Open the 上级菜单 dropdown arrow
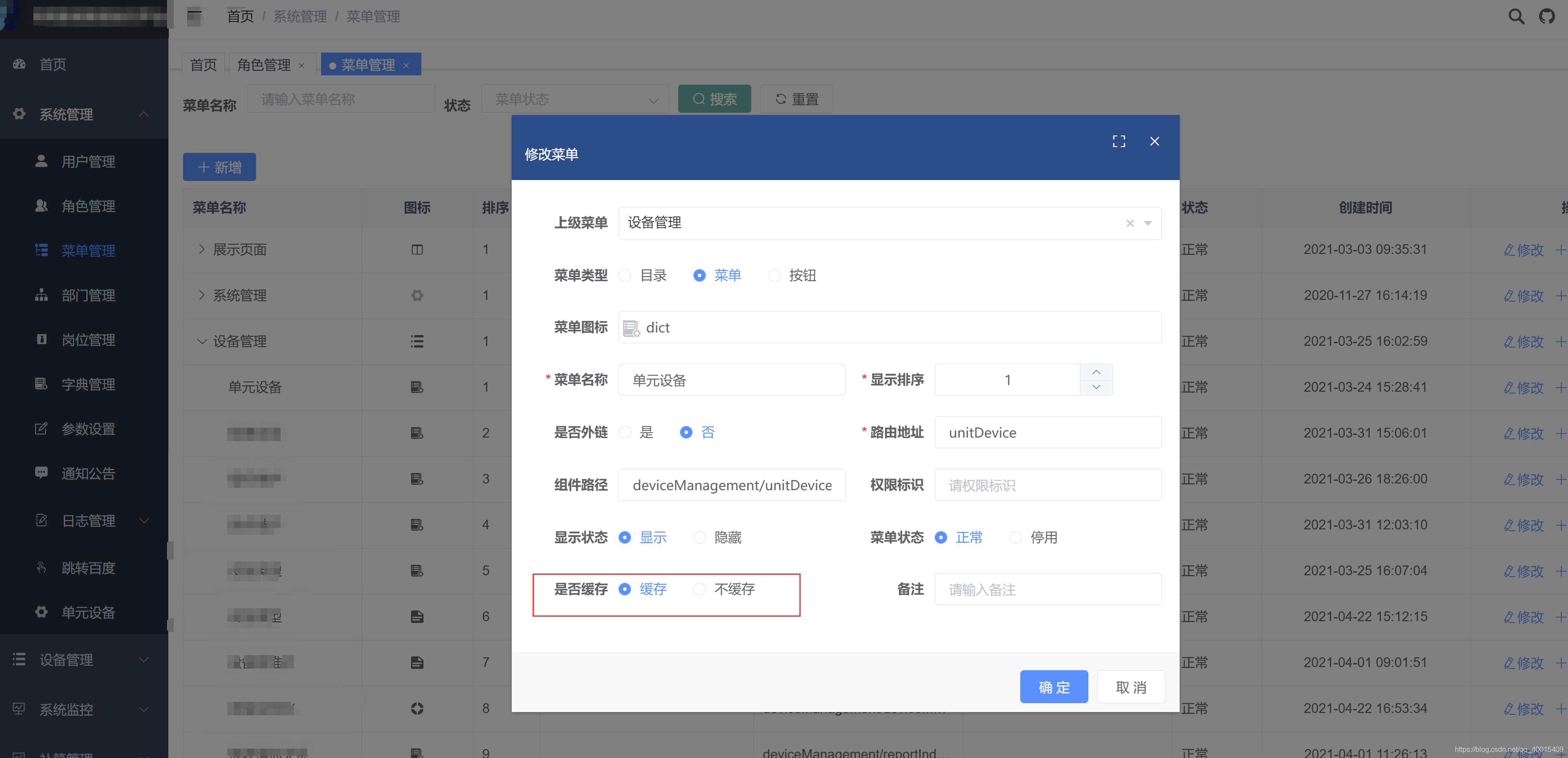Image resolution: width=1568 pixels, height=758 pixels. (1148, 223)
